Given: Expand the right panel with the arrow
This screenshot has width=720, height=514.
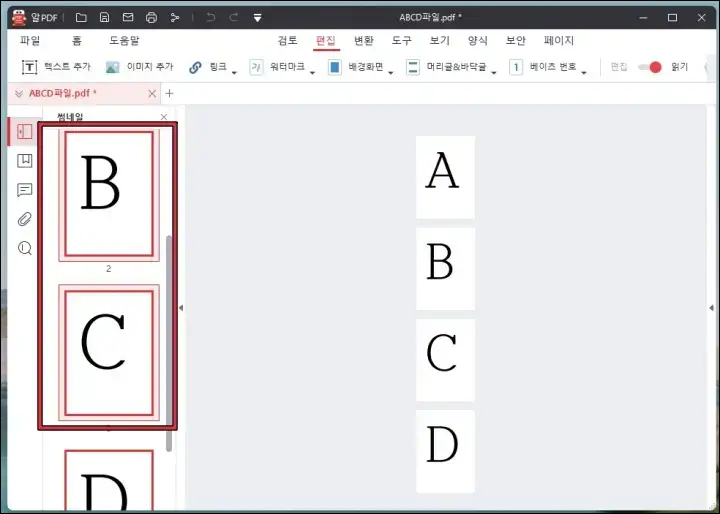Looking at the screenshot, I should pos(711,308).
